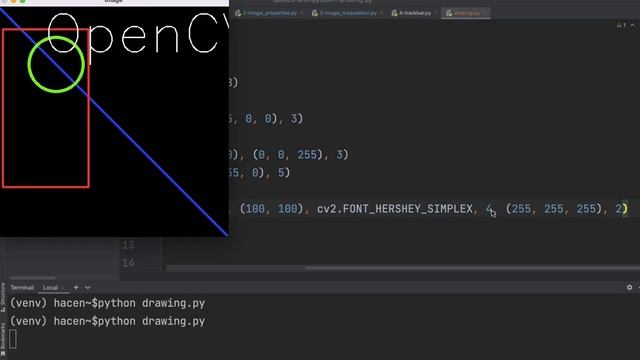Close the 2-image_properties.py tab
This screenshot has width=640, height=360.
302,13
